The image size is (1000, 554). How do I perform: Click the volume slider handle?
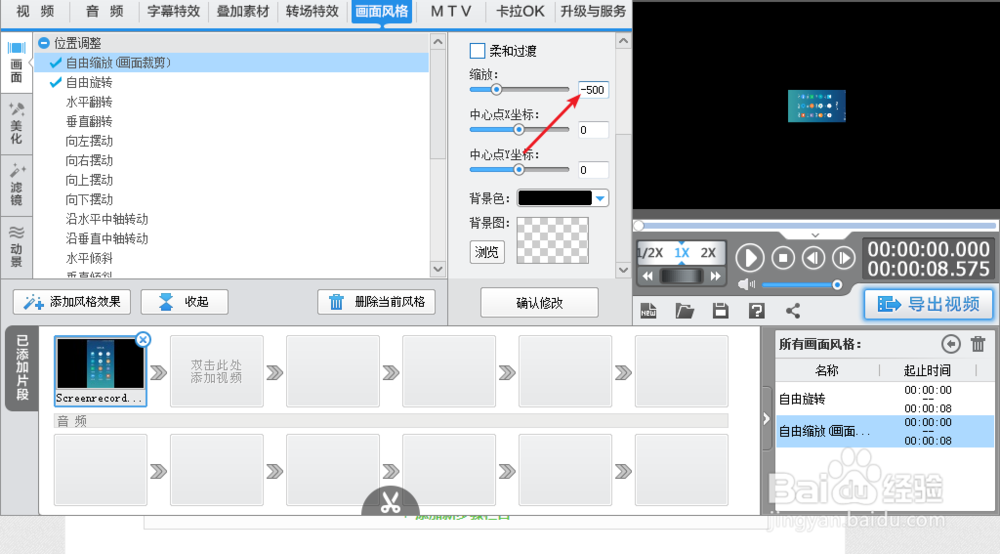(837, 284)
